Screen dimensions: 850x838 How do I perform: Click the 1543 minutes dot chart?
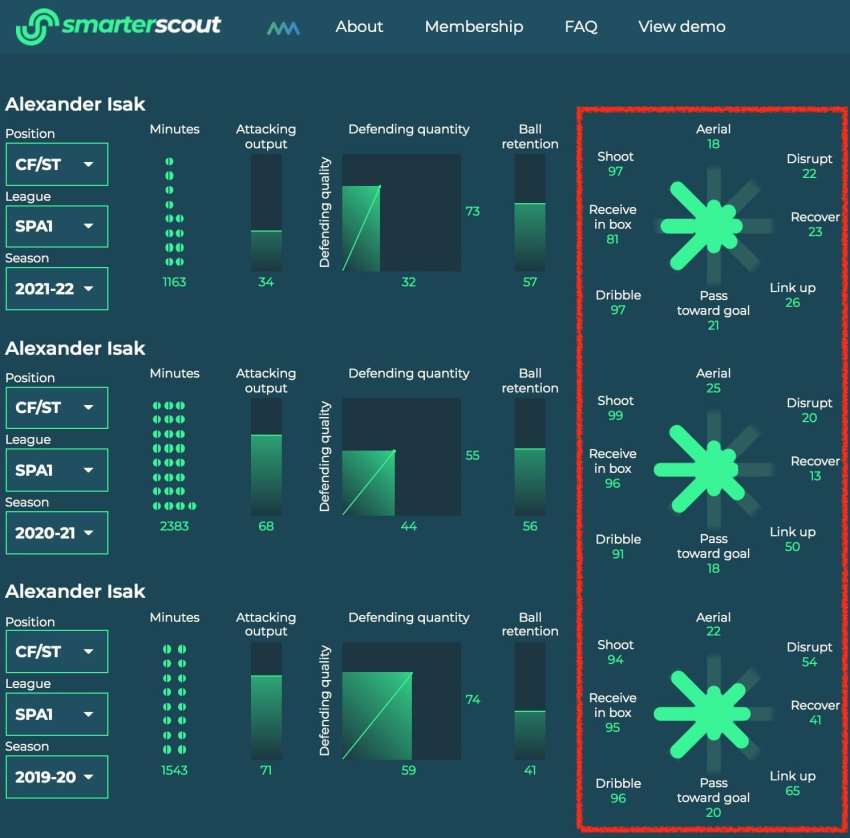point(174,699)
